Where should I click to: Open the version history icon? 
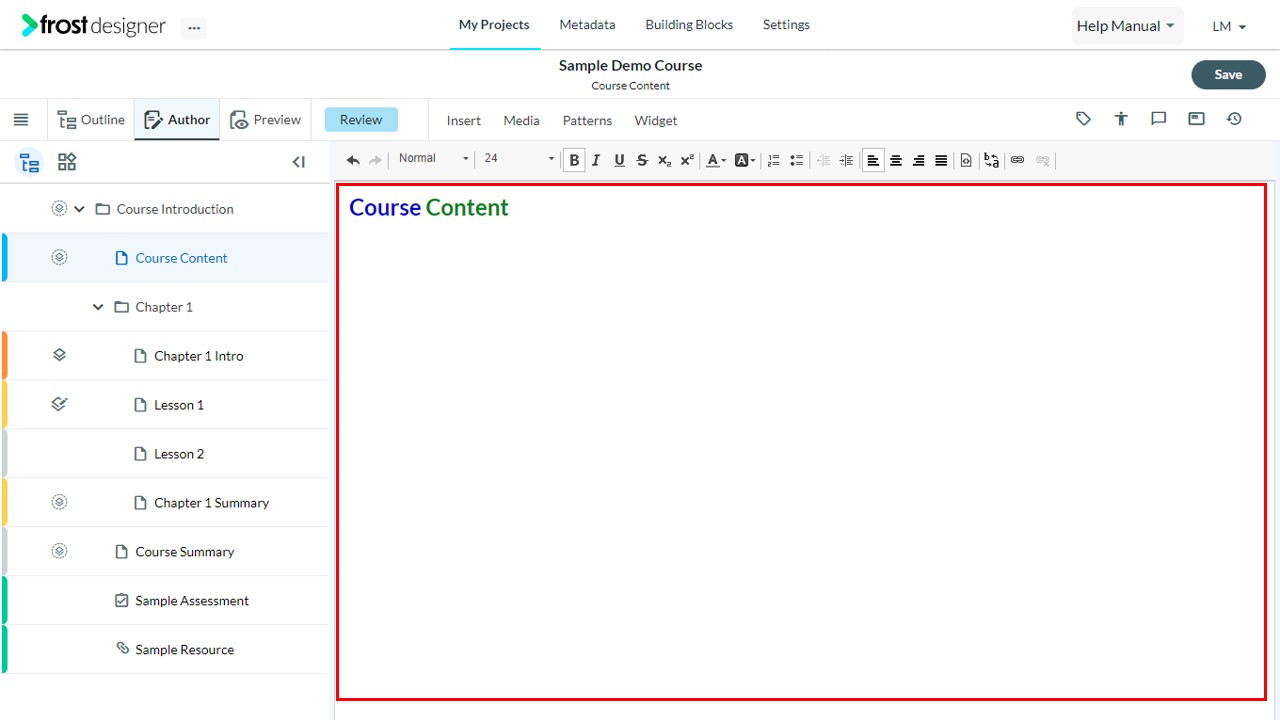pos(1234,119)
